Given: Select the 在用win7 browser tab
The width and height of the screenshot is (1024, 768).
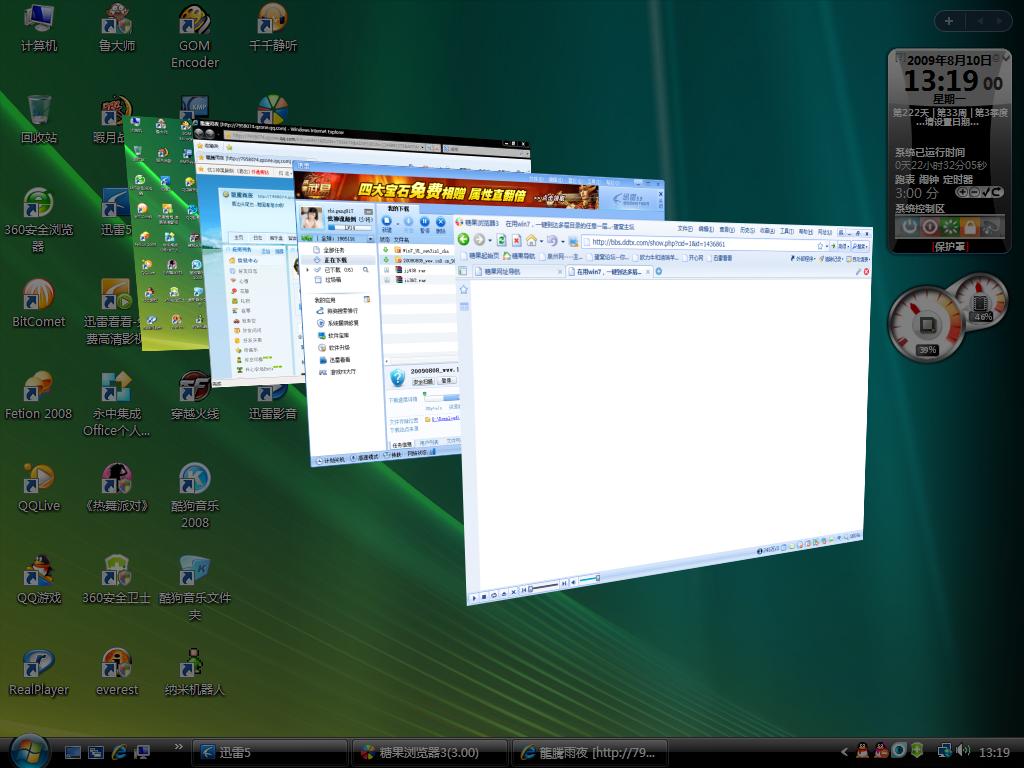Looking at the screenshot, I should point(609,271).
